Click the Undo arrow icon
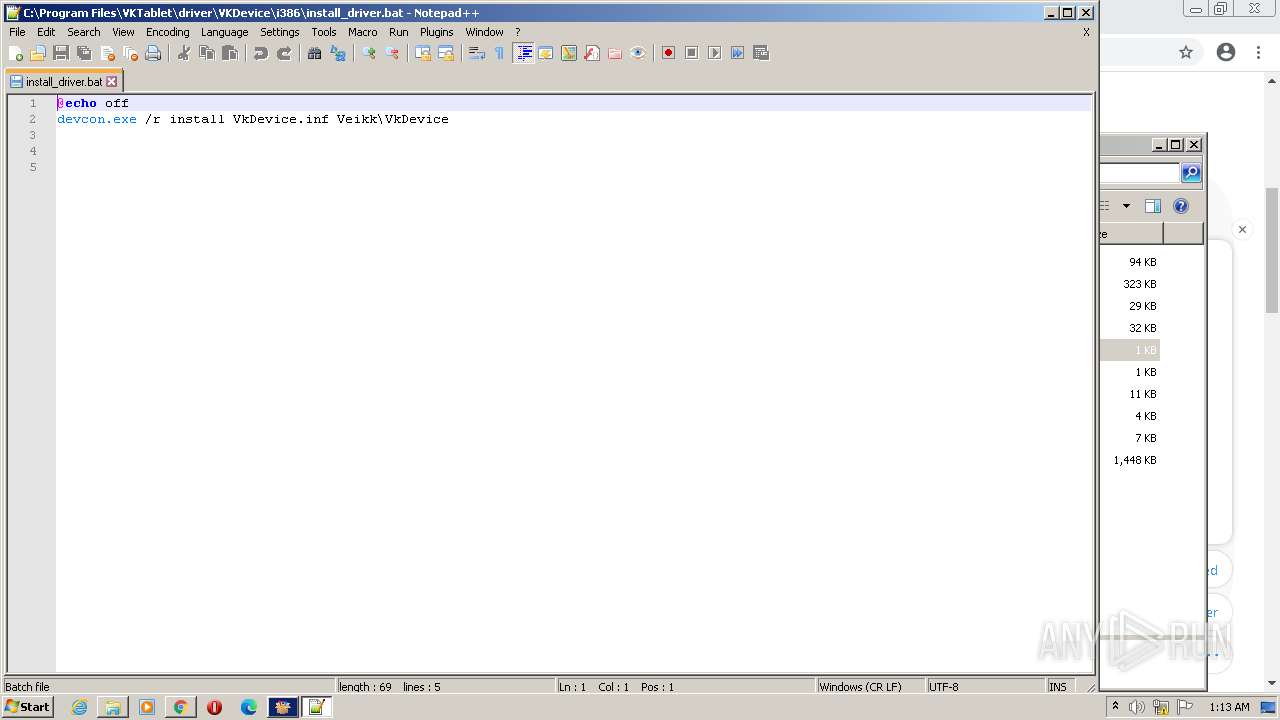 click(x=261, y=53)
